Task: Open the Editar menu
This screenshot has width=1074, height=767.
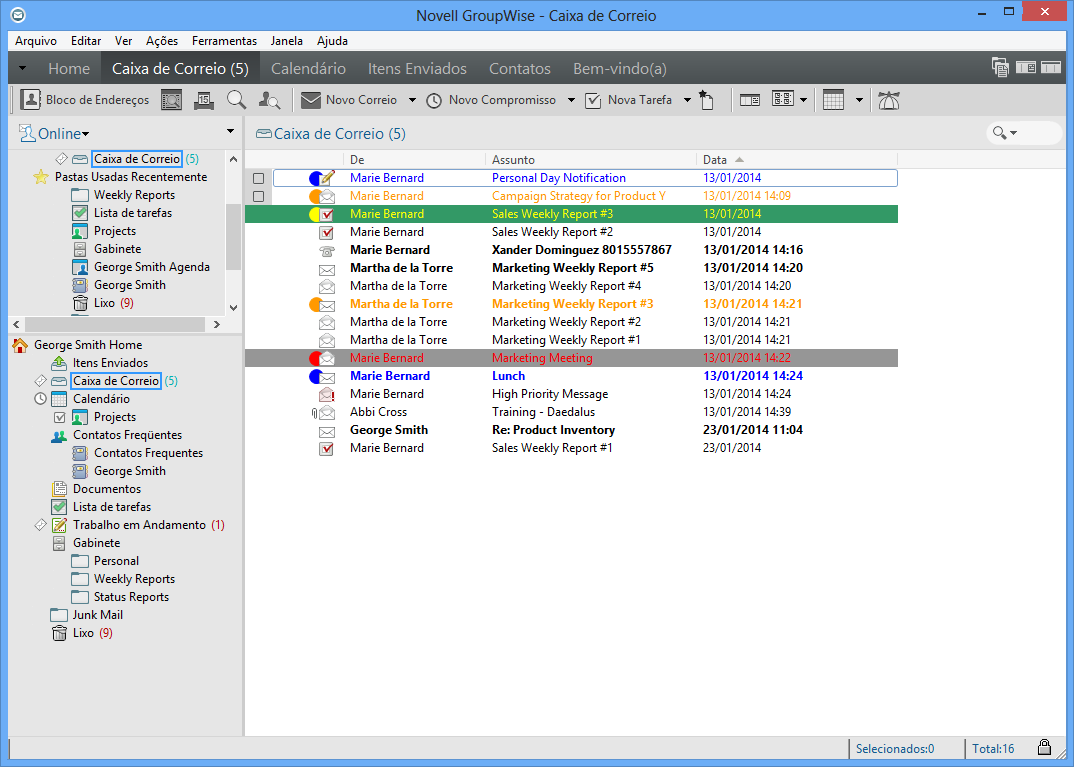Action: click(x=86, y=40)
